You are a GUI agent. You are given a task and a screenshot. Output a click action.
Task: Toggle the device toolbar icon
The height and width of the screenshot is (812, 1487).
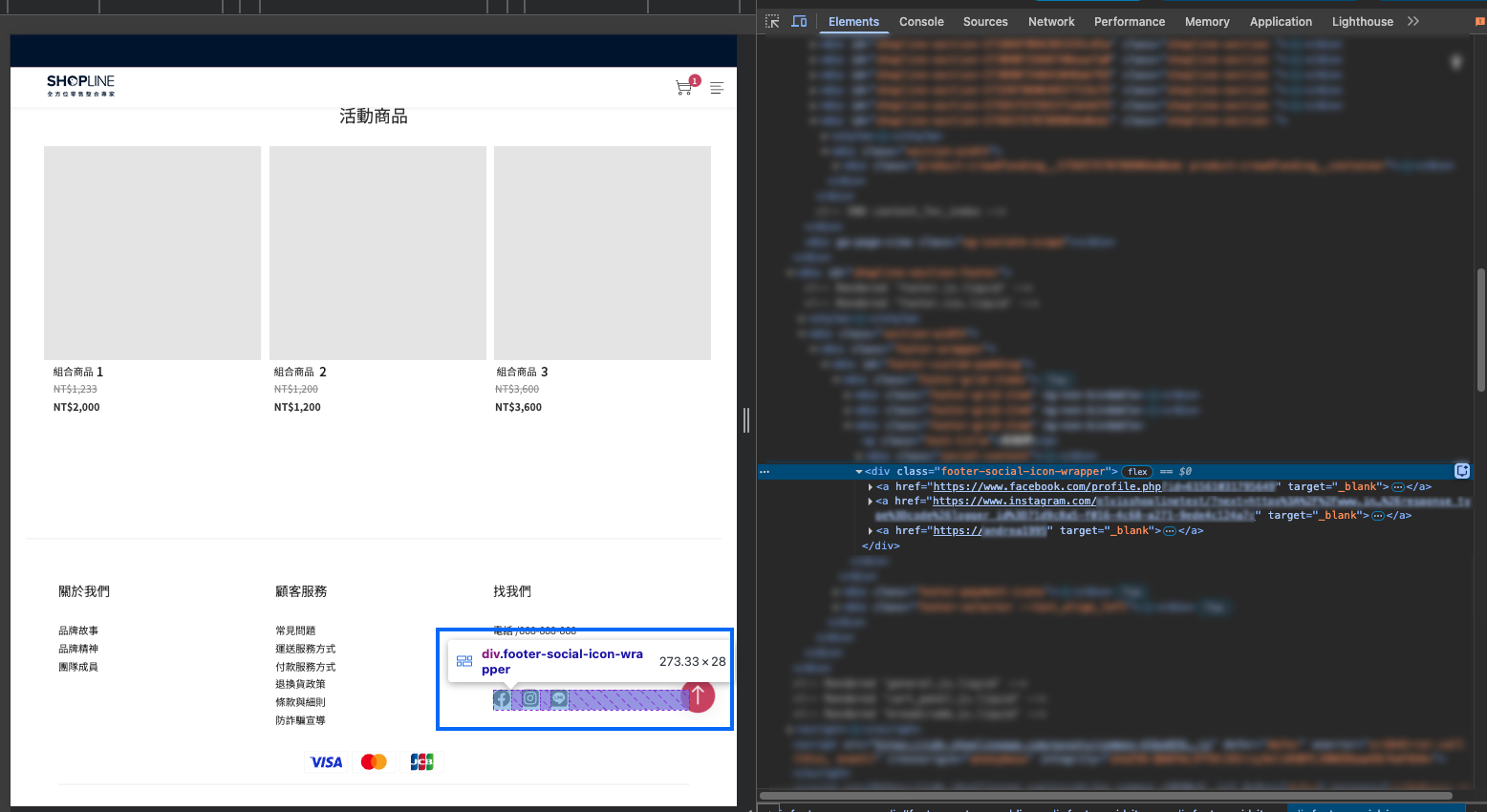coord(800,21)
